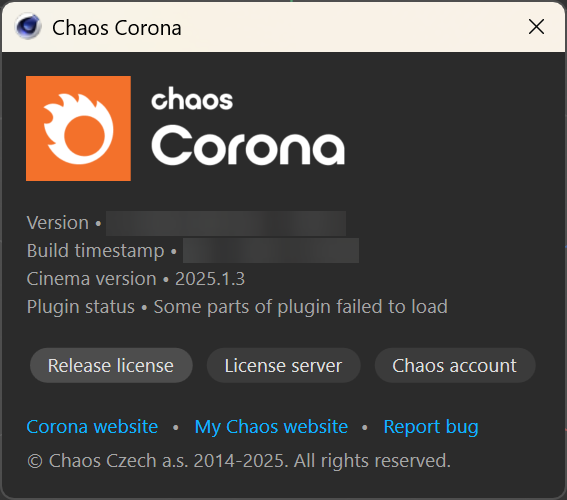Click the Plugin status label
The image size is (567, 500).
(x=81, y=307)
